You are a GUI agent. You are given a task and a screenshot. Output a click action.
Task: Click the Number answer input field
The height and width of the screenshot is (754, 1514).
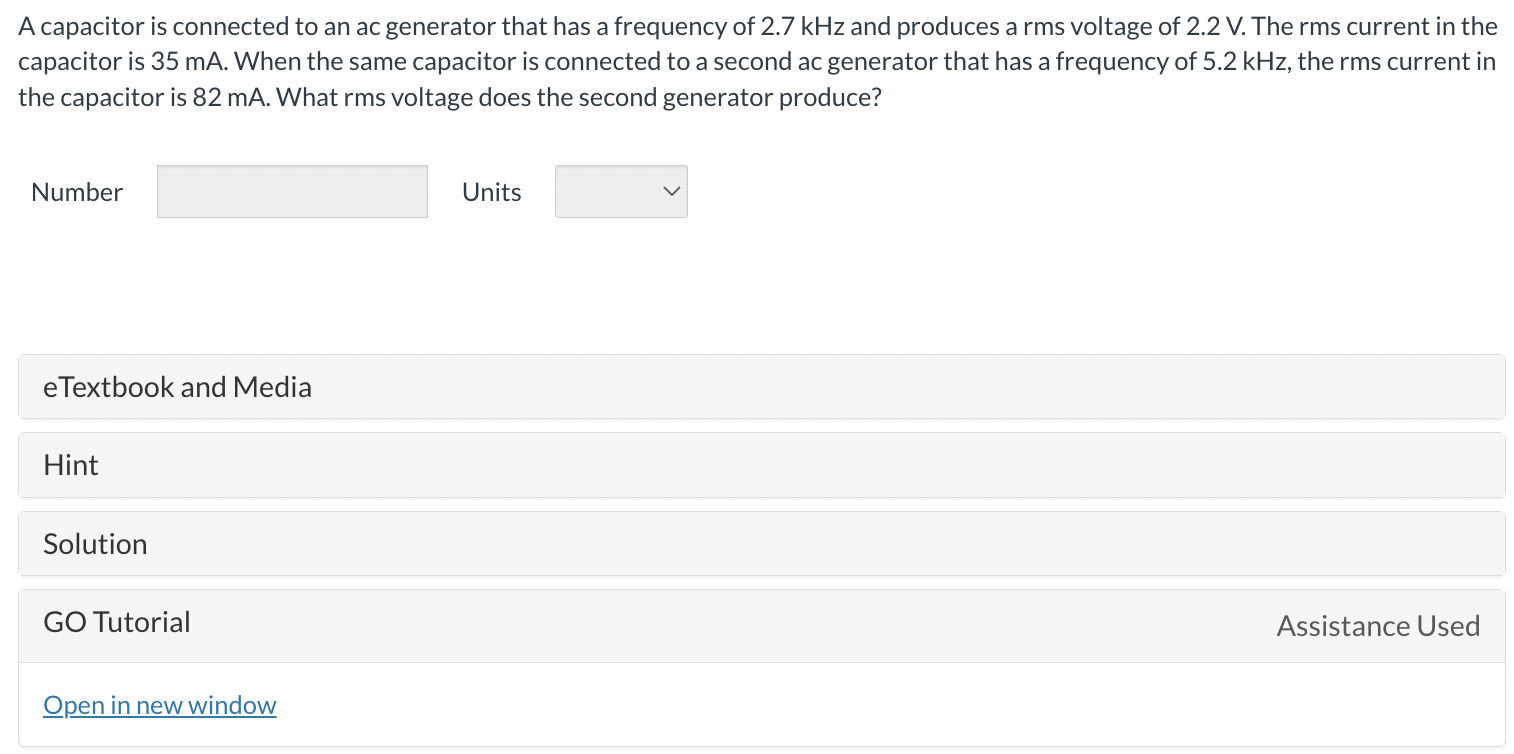(292, 191)
